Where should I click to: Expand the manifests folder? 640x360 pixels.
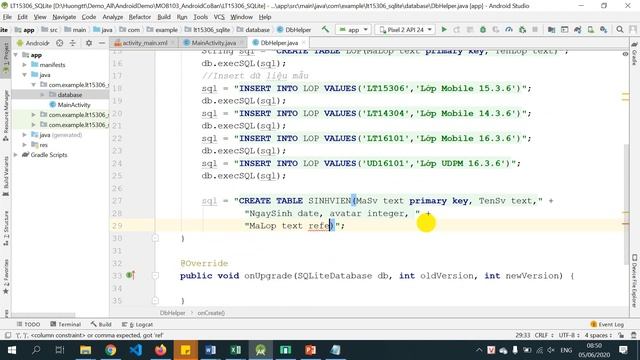coord(24,64)
